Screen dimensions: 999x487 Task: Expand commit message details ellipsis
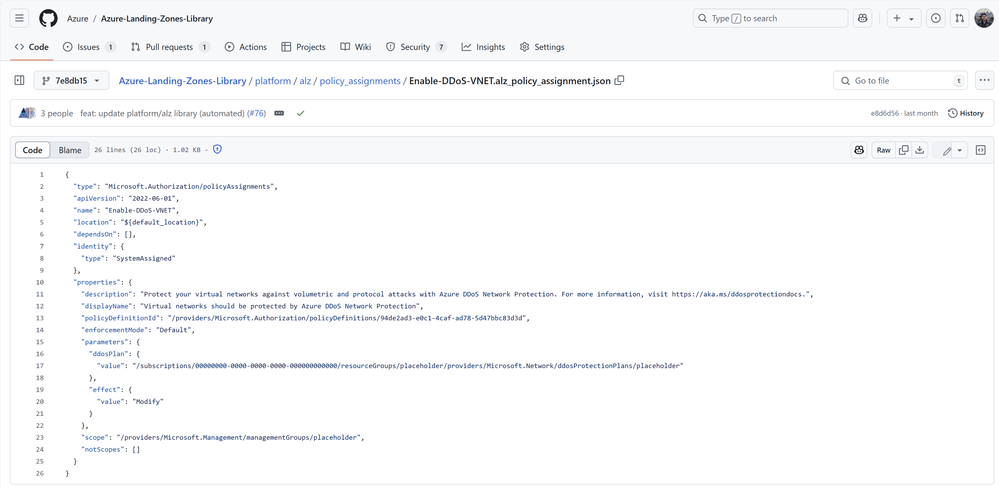pyautogui.click(x=279, y=113)
